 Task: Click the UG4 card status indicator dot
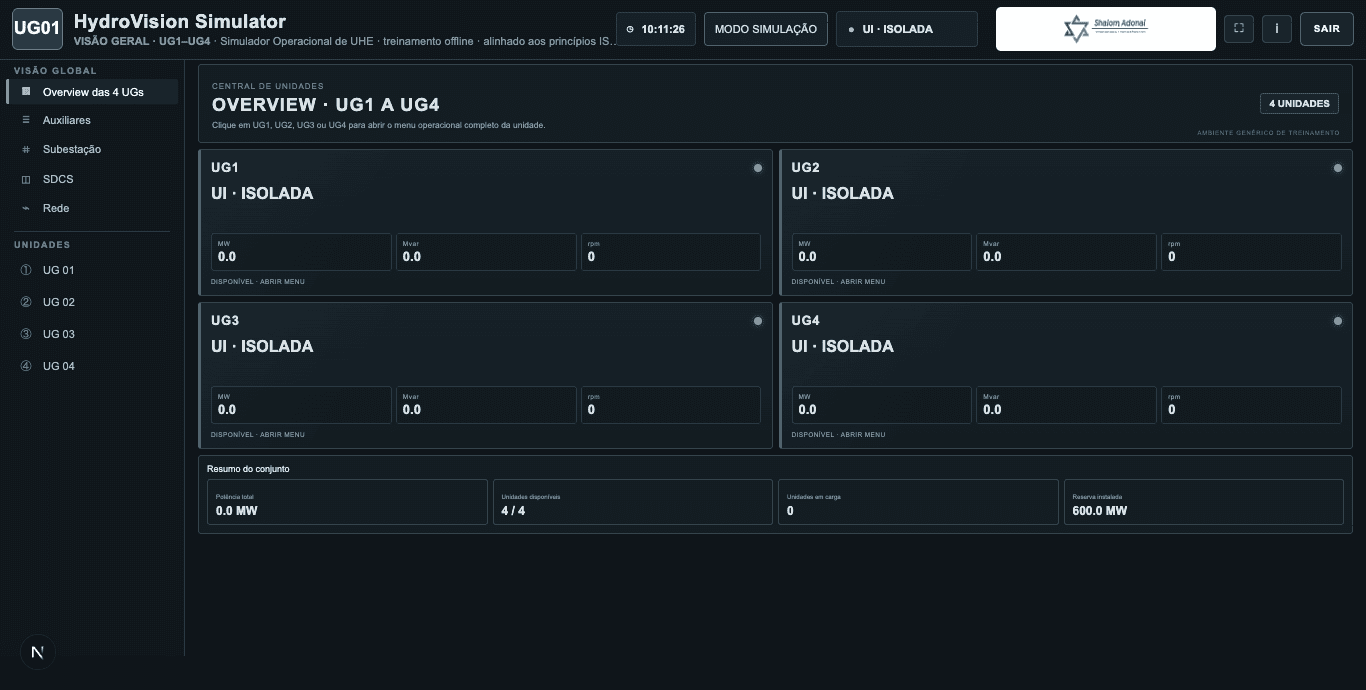tap(1338, 321)
